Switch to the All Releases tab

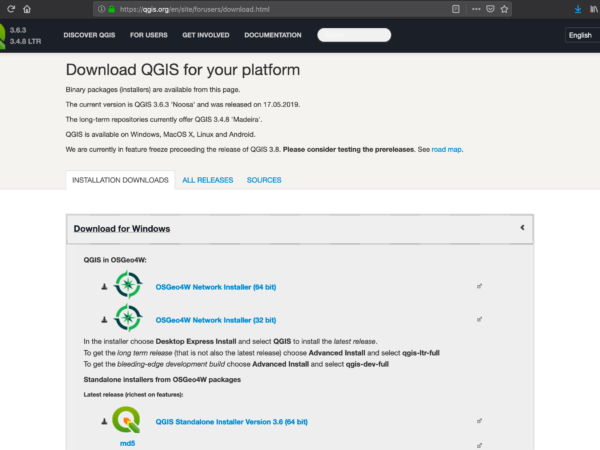(207, 180)
